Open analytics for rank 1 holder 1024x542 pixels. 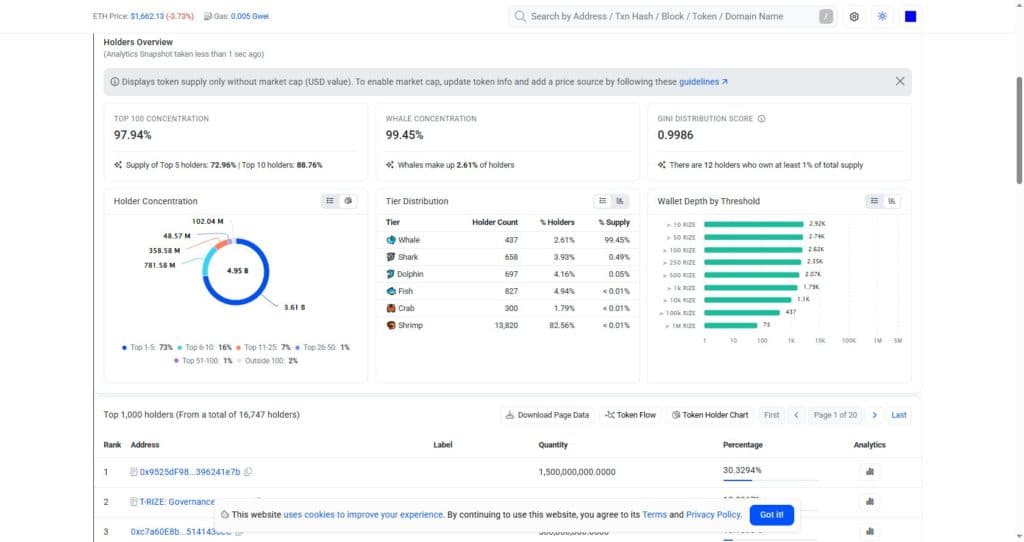pyautogui.click(x=869, y=471)
